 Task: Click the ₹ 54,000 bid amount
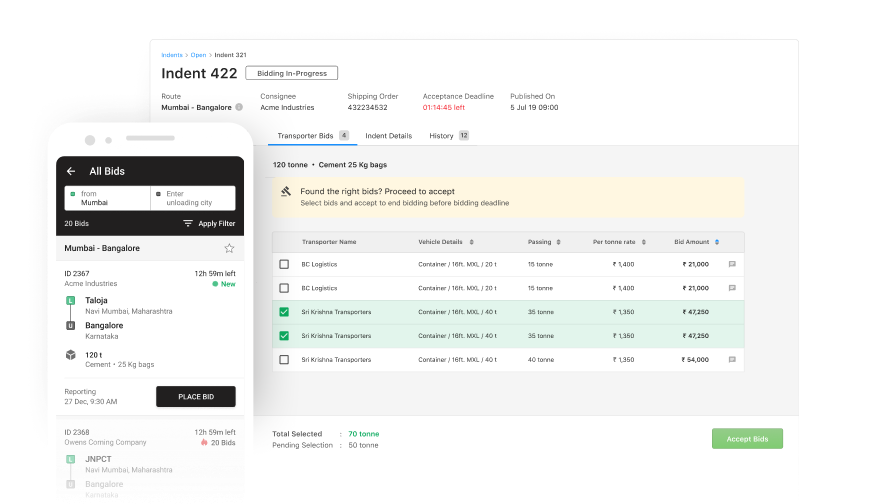[x=695, y=360]
